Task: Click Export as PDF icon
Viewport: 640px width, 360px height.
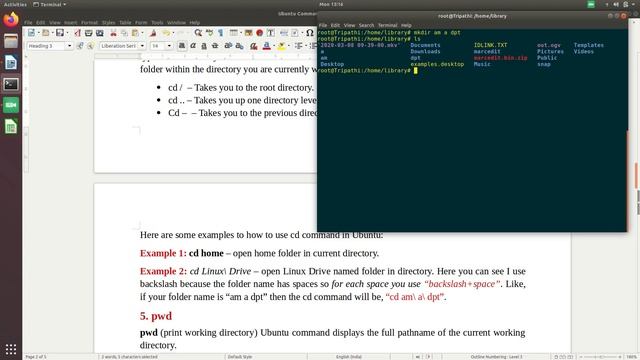Action: [x=77, y=33]
